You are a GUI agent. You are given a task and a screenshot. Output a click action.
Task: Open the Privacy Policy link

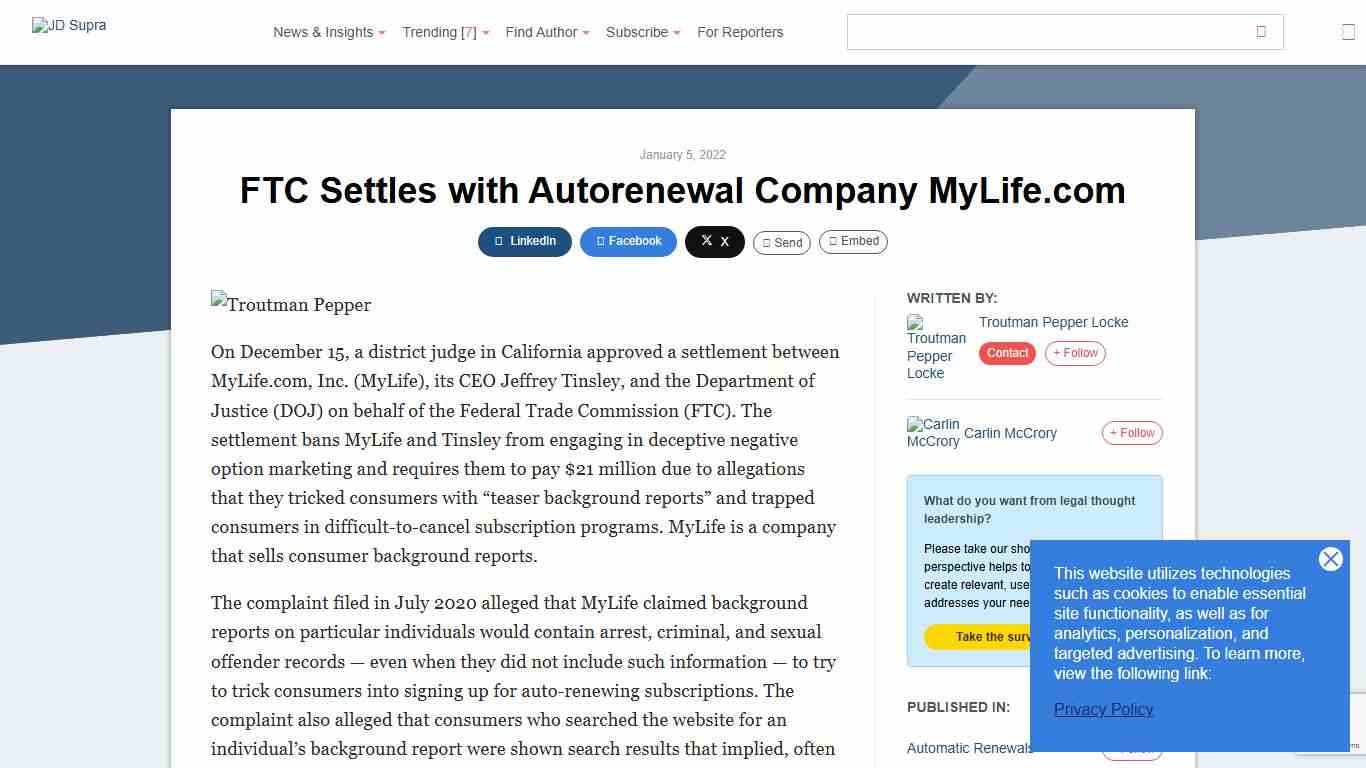[1103, 709]
